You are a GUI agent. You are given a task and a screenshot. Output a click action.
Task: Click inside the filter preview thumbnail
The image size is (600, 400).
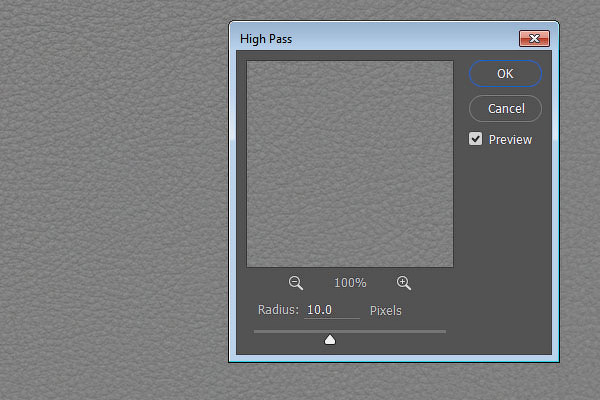click(x=350, y=164)
